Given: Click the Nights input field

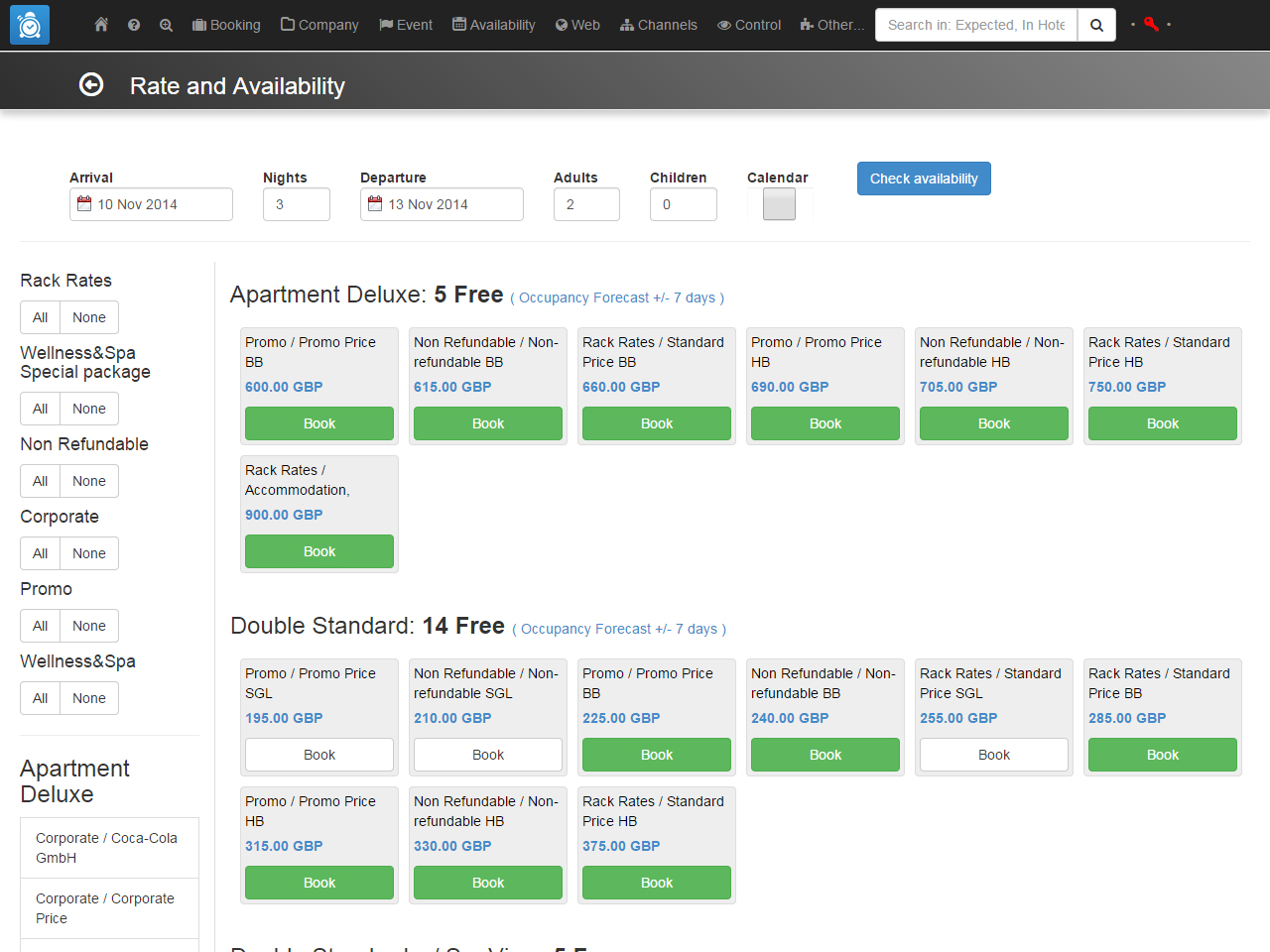Looking at the screenshot, I should pyautogui.click(x=296, y=203).
